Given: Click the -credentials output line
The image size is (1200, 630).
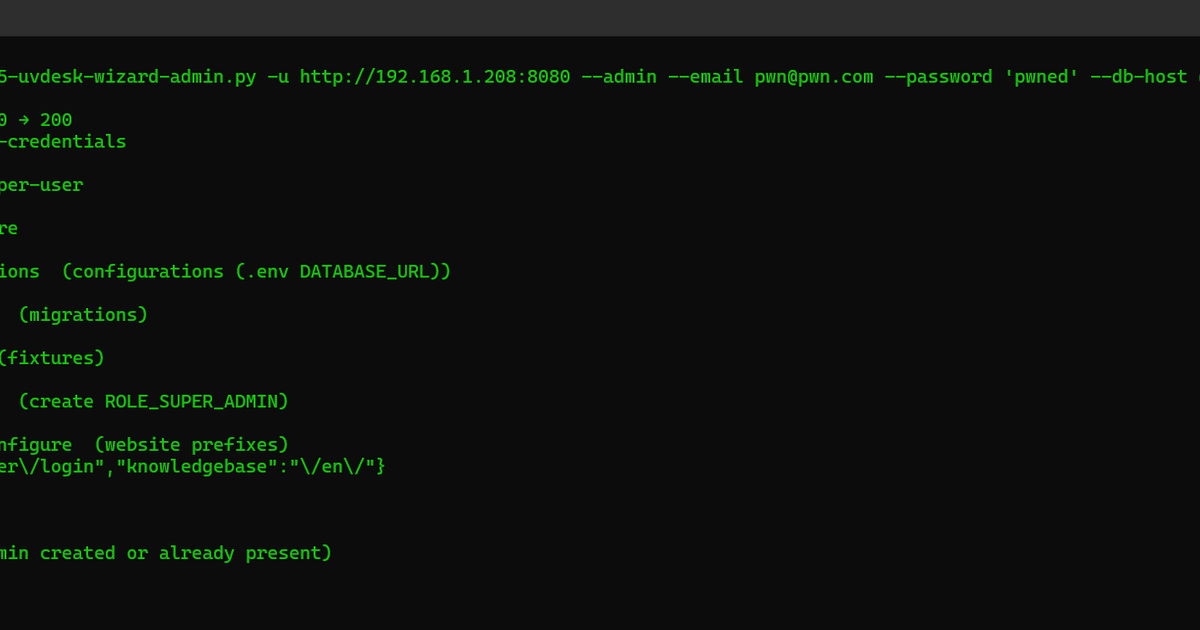Looking at the screenshot, I should (x=63, y=142).
